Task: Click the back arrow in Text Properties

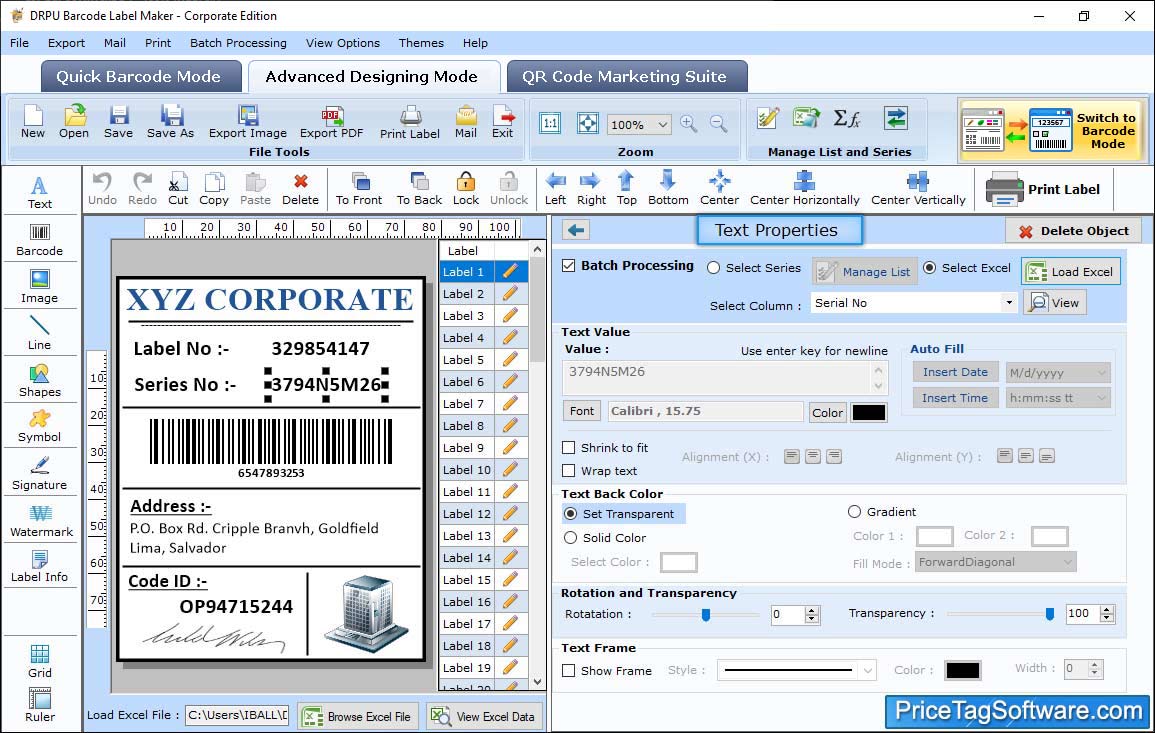Action: tap(576, 231)
